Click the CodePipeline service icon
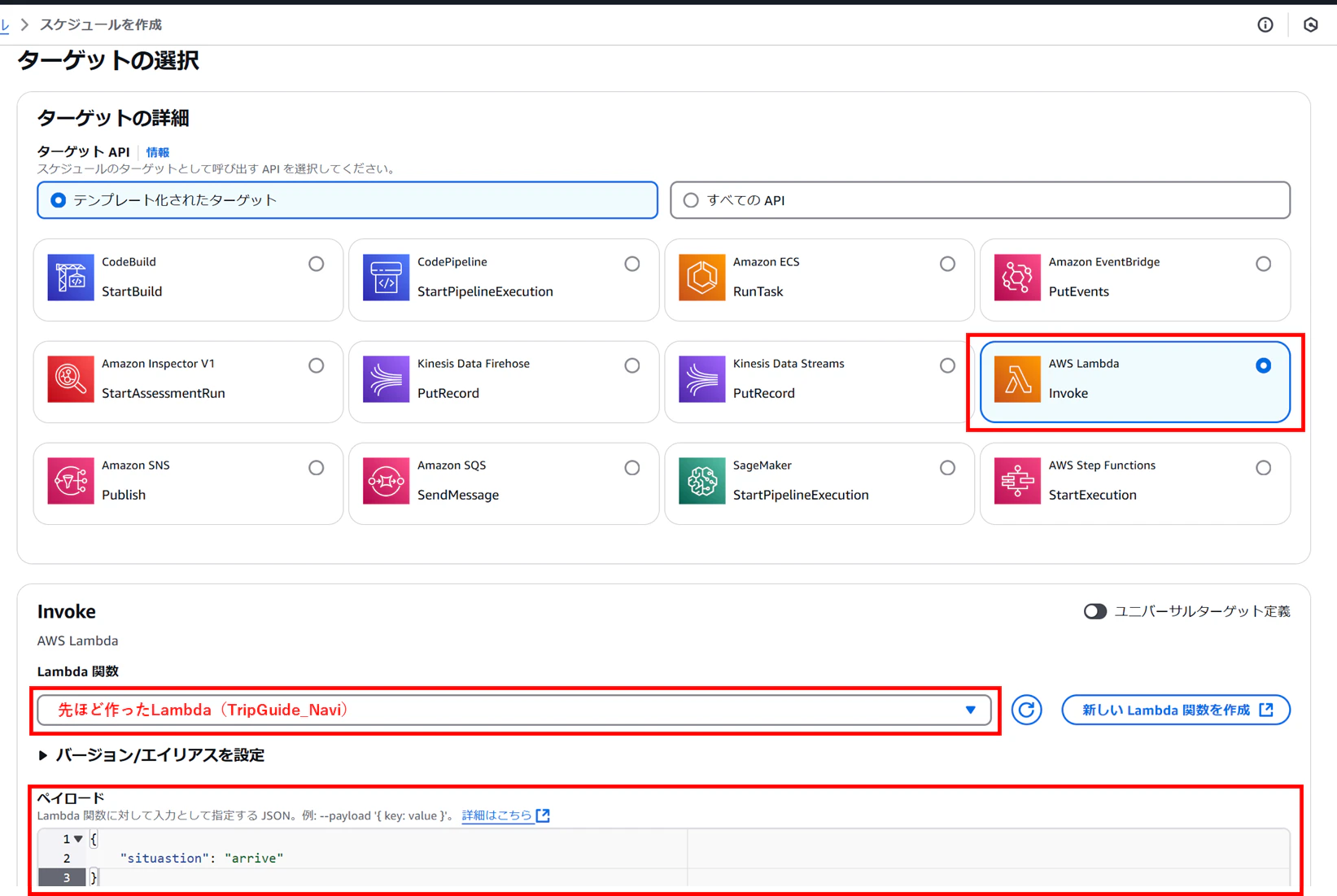This screenshot has height=896, width=1337. click(x=386, y=278)
